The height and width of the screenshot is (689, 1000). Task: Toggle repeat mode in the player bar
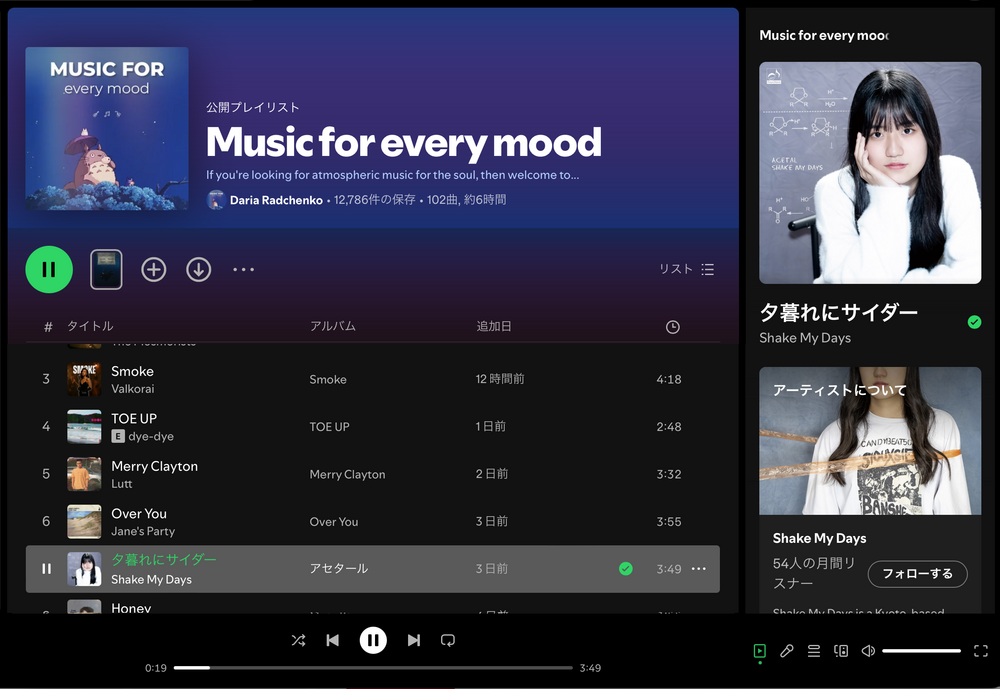click(x=448, y=640)
